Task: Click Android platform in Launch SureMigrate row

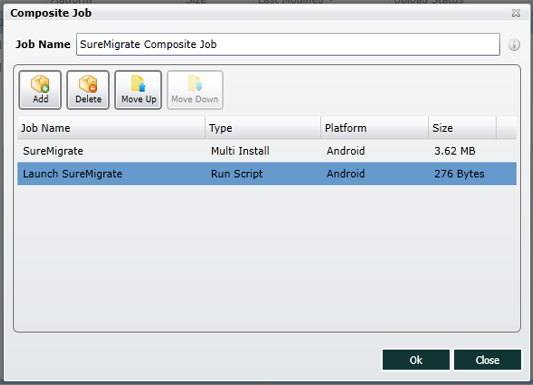Action: point(345,174)
